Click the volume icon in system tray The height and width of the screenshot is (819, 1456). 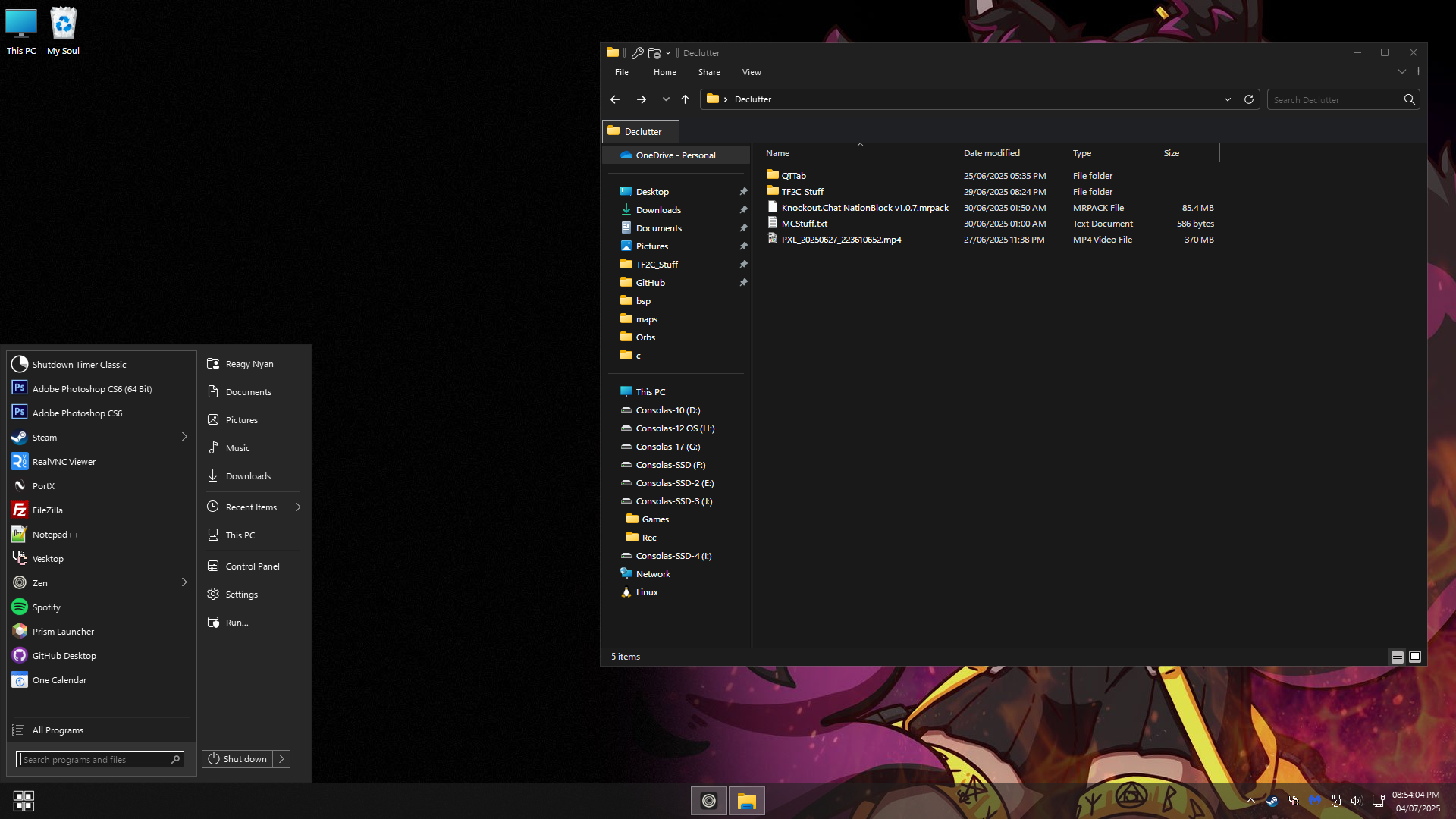1357,801
